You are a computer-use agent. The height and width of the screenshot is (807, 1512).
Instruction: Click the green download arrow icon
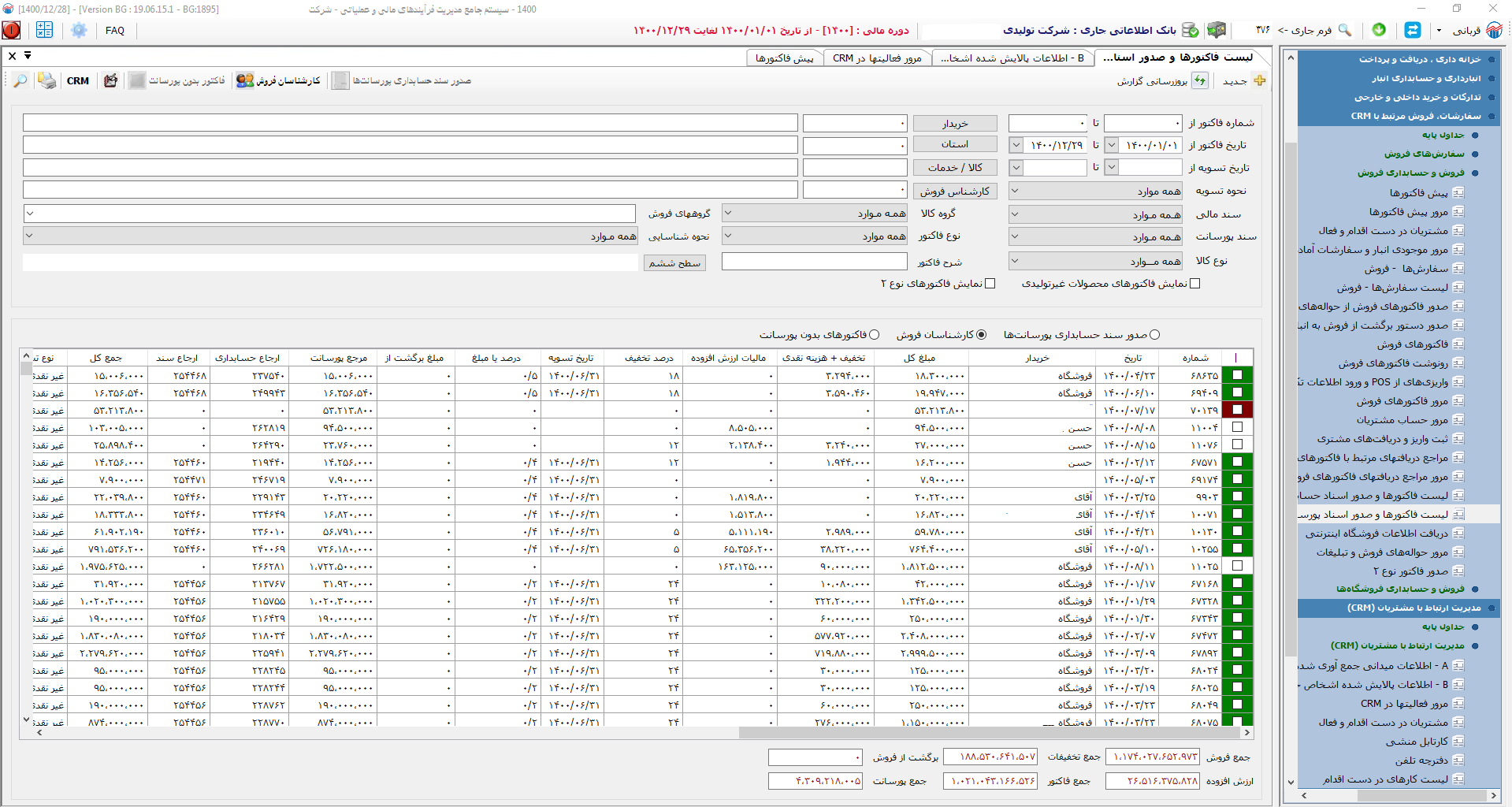[1379, 29]
